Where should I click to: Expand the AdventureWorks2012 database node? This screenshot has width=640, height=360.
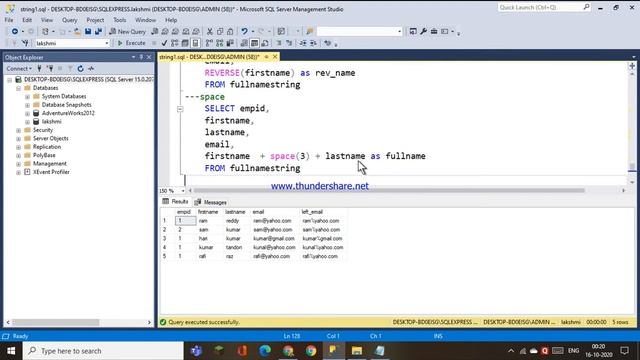[x=27, y=113]
